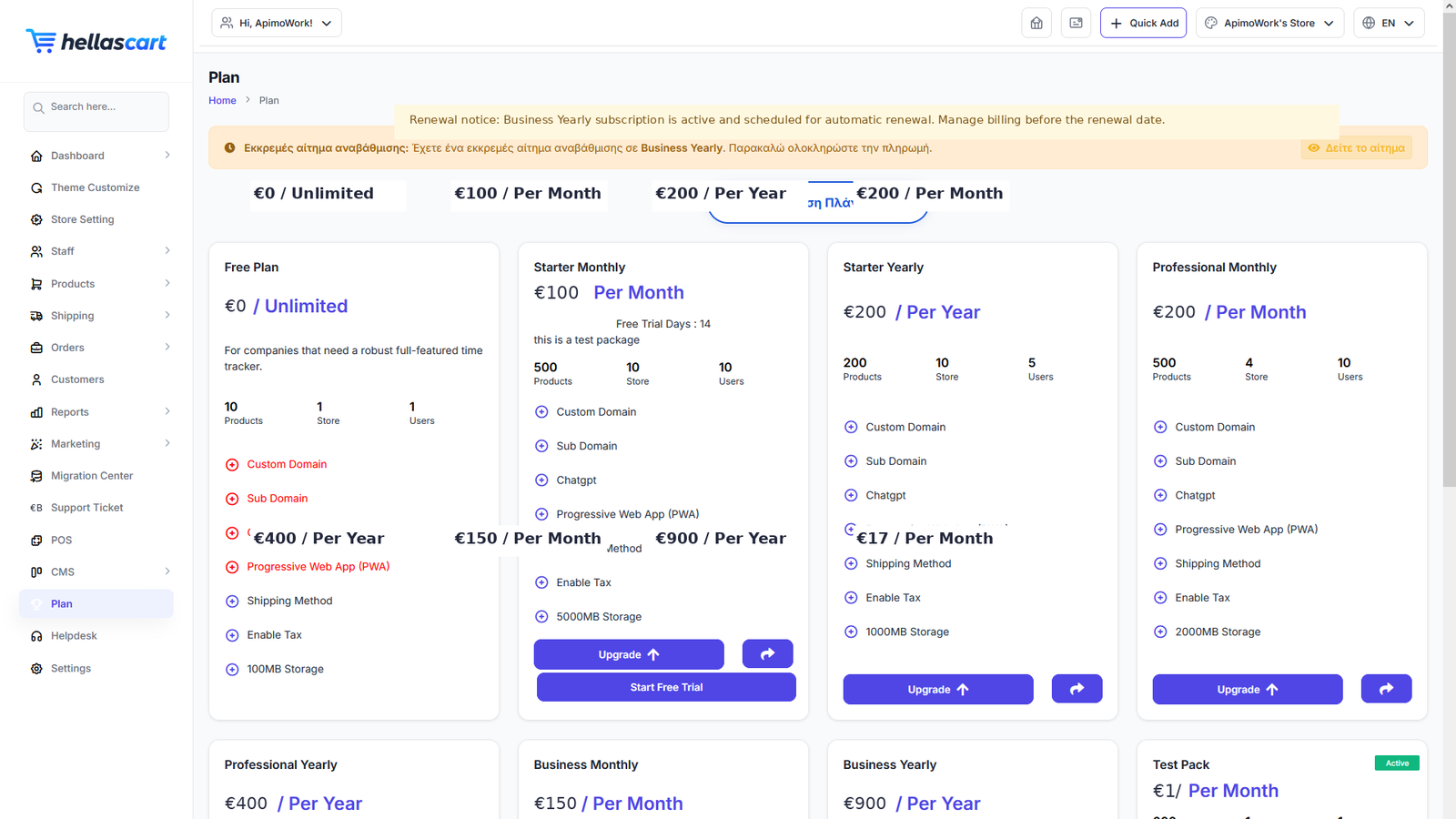Open the EN language dropdown
1456x819 pixels.
[x=1389, y=23]
